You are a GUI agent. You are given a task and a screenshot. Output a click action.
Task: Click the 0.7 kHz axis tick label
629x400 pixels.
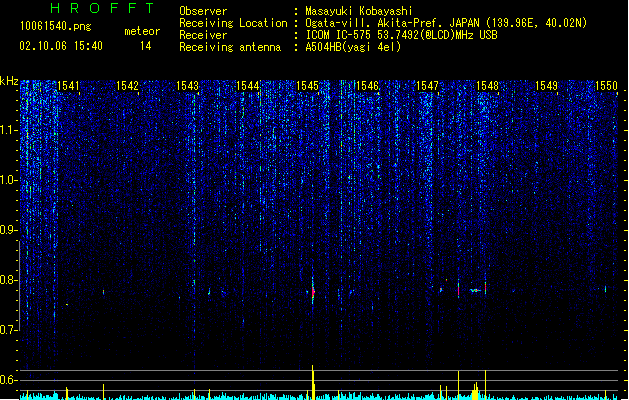(x=9, y=330)
